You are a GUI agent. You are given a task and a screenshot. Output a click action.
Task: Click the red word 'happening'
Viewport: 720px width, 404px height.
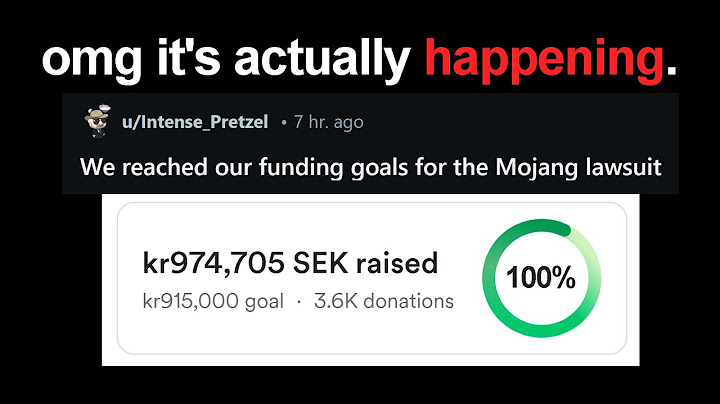544,59
